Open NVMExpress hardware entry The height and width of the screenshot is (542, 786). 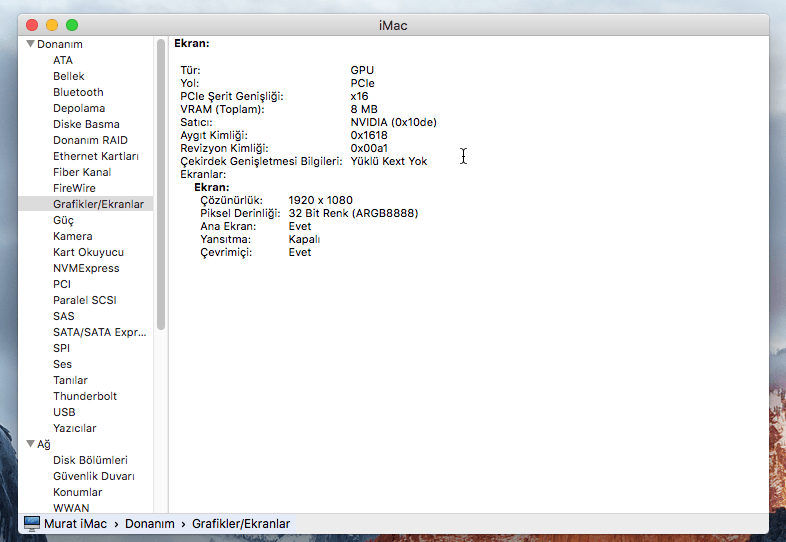tap(86, 268)
